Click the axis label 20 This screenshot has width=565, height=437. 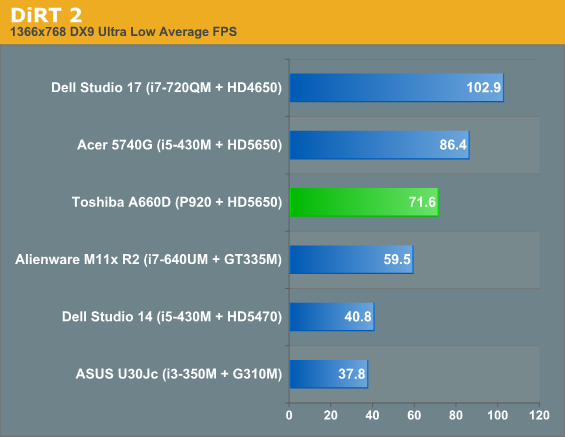point(330,415)
